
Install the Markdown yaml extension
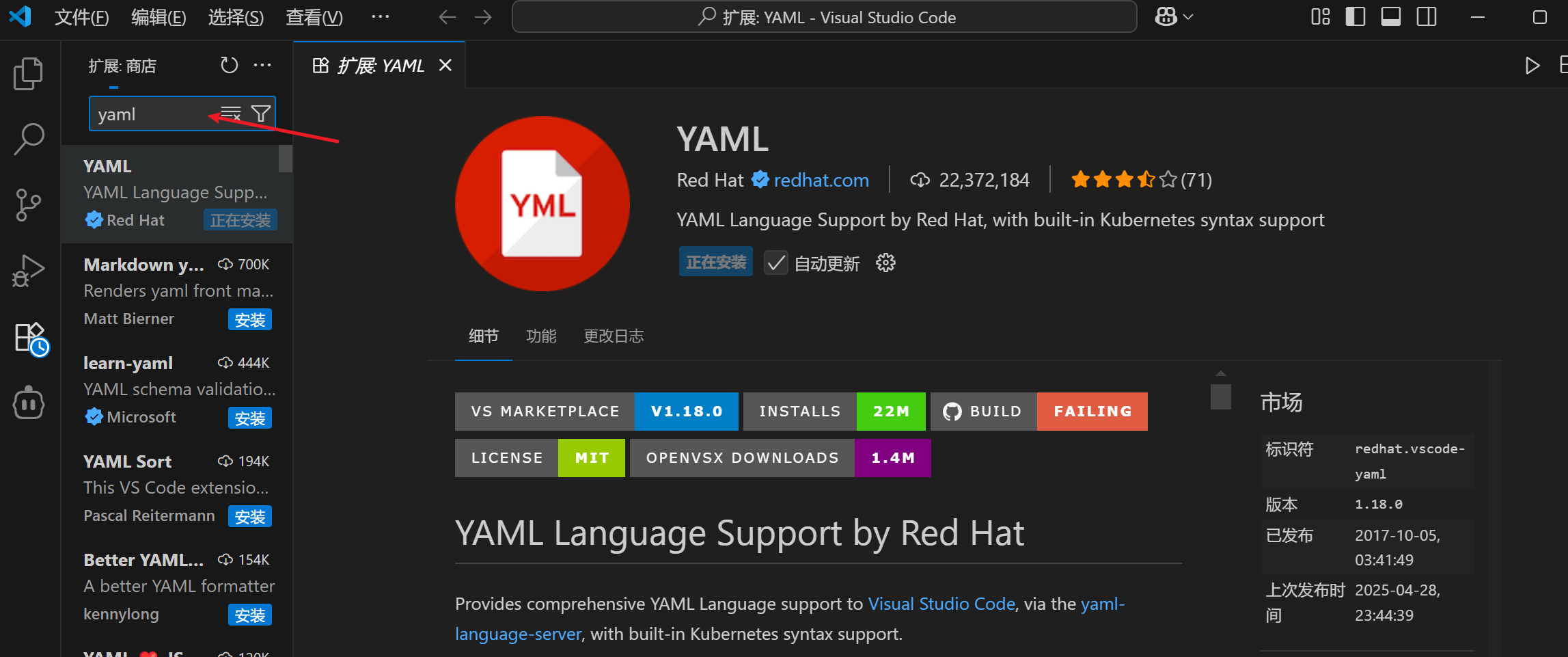point(249,320)
